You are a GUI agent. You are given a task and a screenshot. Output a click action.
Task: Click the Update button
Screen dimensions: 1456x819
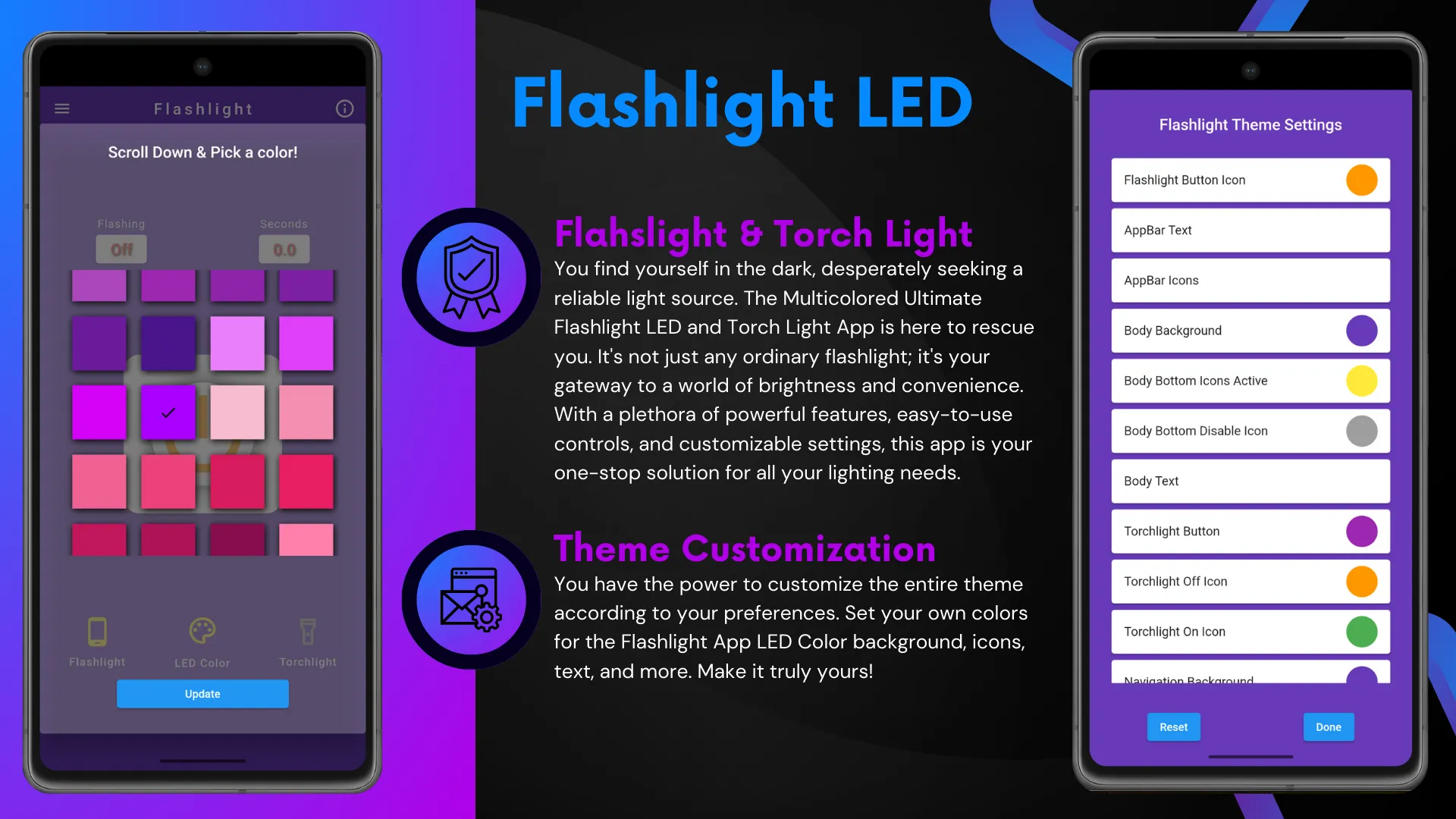pos(203,693)
